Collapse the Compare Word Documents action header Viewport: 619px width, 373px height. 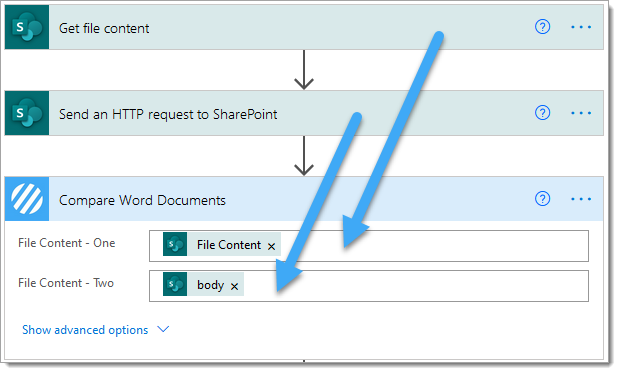pyautogui.click(x=304, y=199)
